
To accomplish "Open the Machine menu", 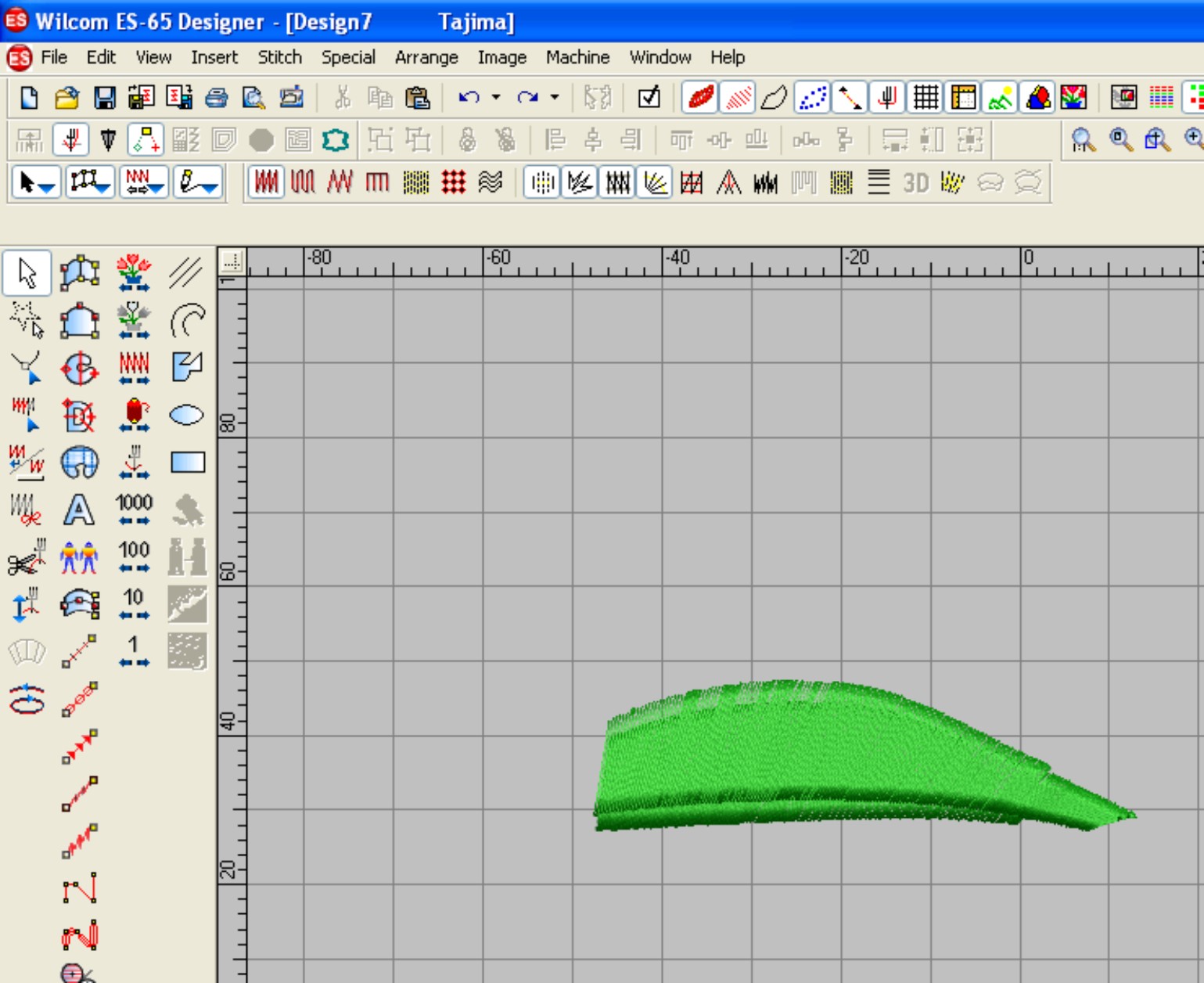I will (x=577, y=57).
